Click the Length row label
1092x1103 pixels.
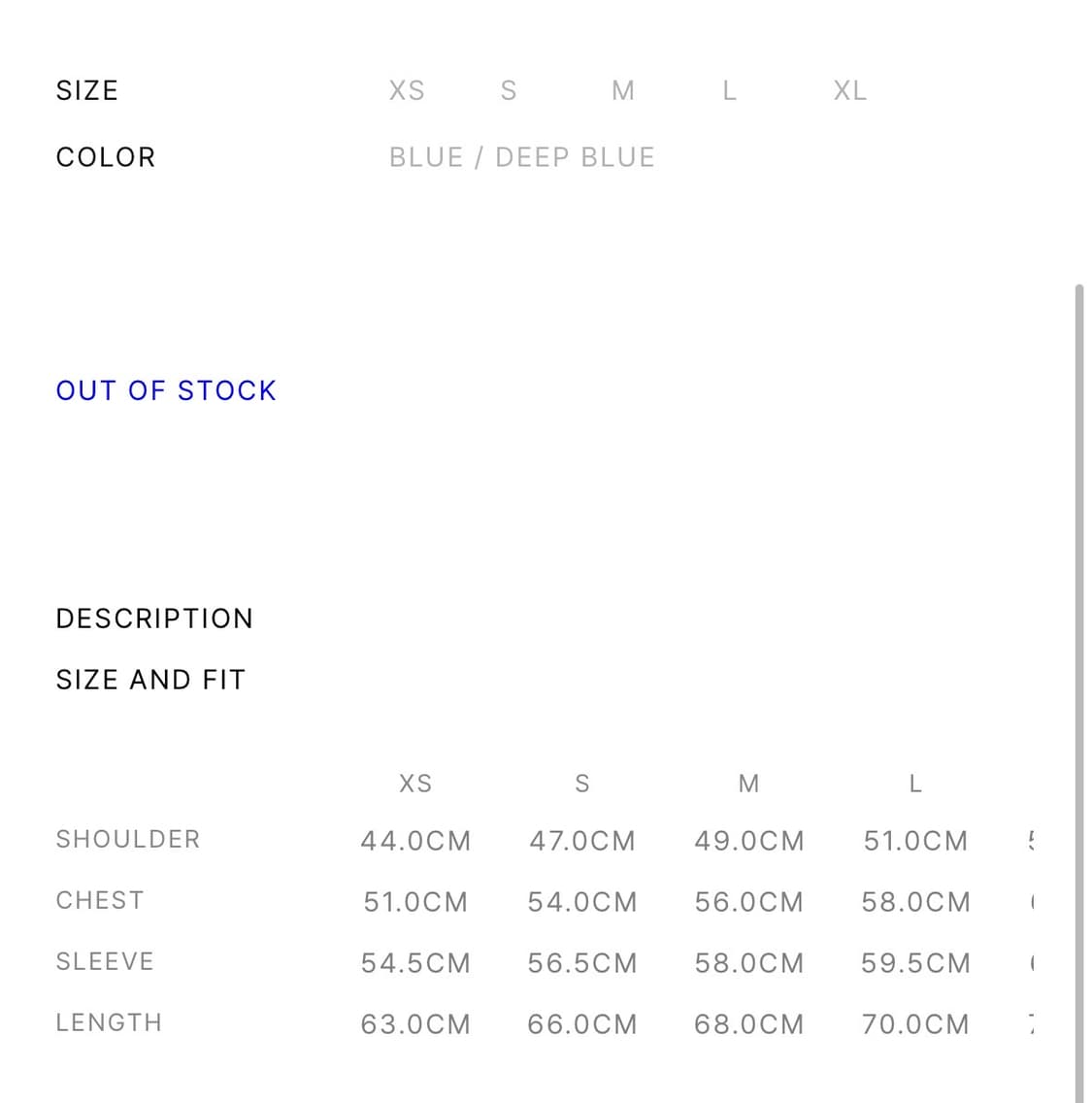click(109, 1022)
